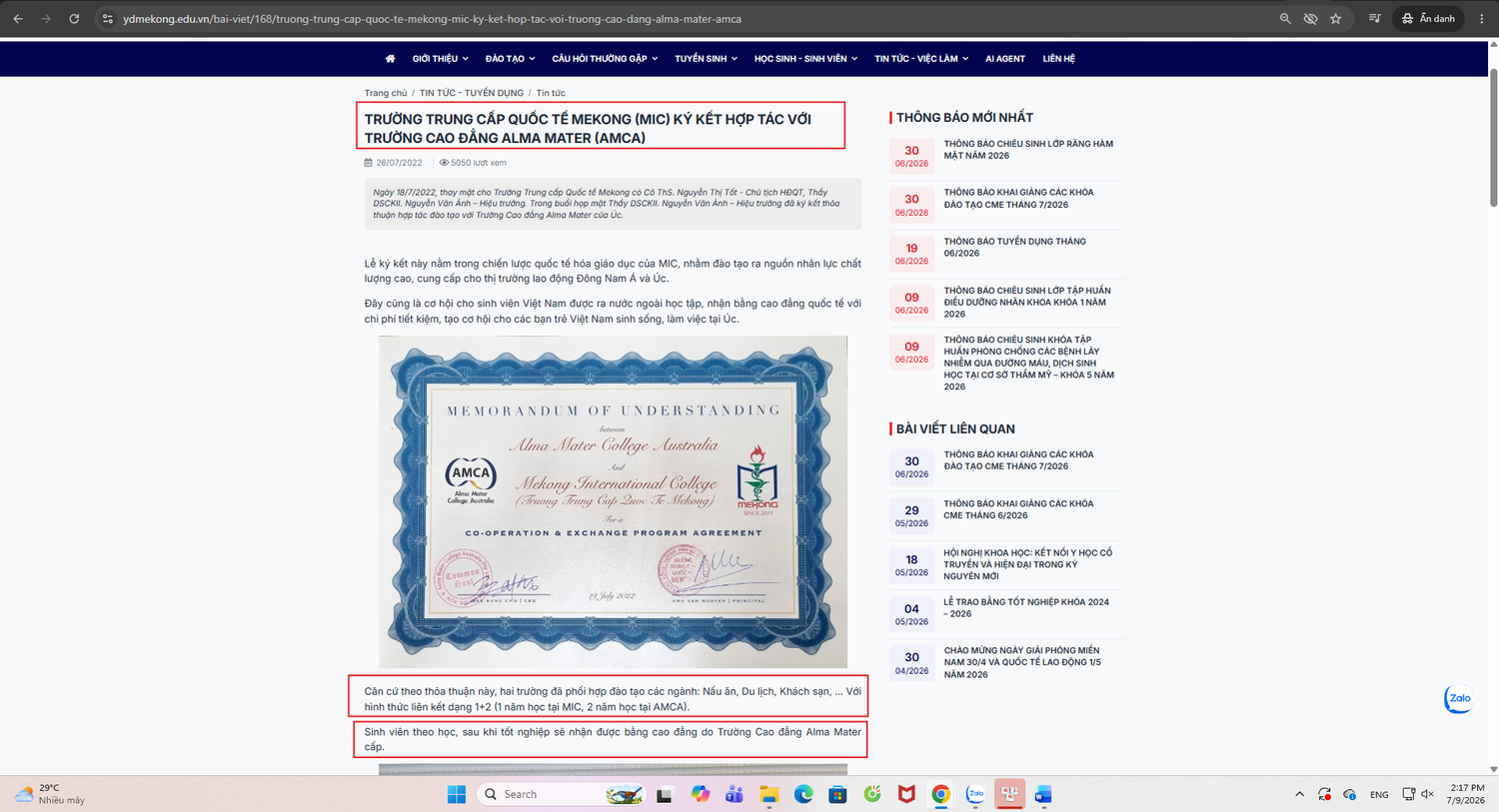Open the Memorandum of Understanding certificate image
Screen dimensions: 1499x812
613,501
